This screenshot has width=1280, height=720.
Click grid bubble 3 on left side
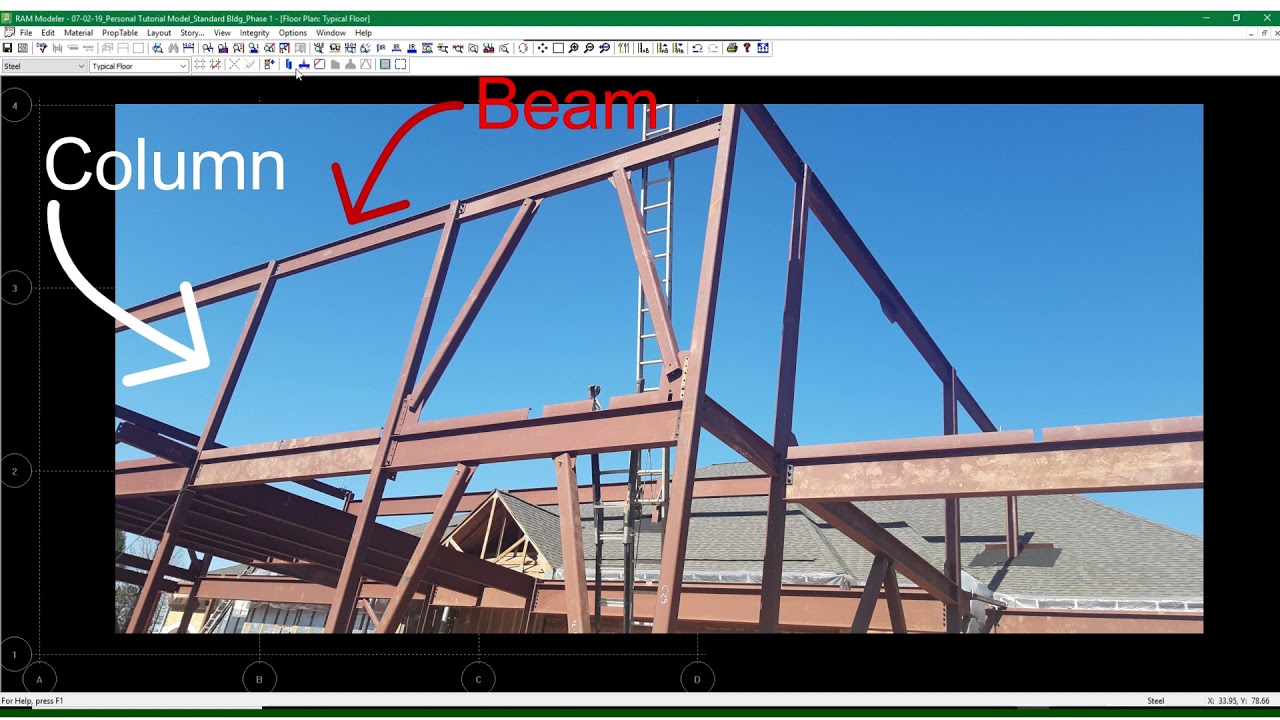click(x=15, y=288)
